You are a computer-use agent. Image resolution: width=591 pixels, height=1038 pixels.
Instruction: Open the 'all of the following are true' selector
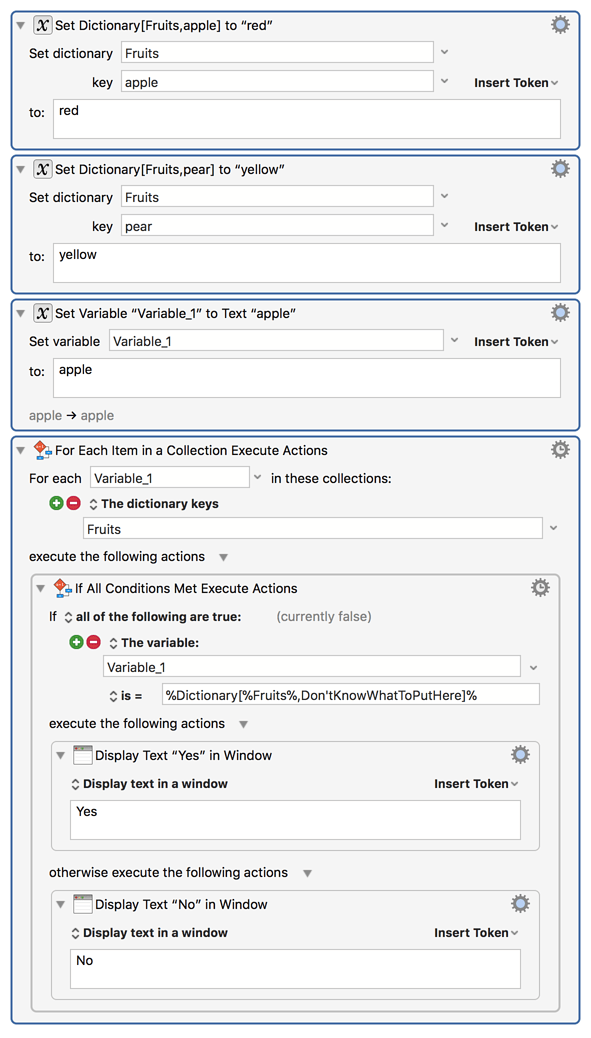tap(153, 616)
